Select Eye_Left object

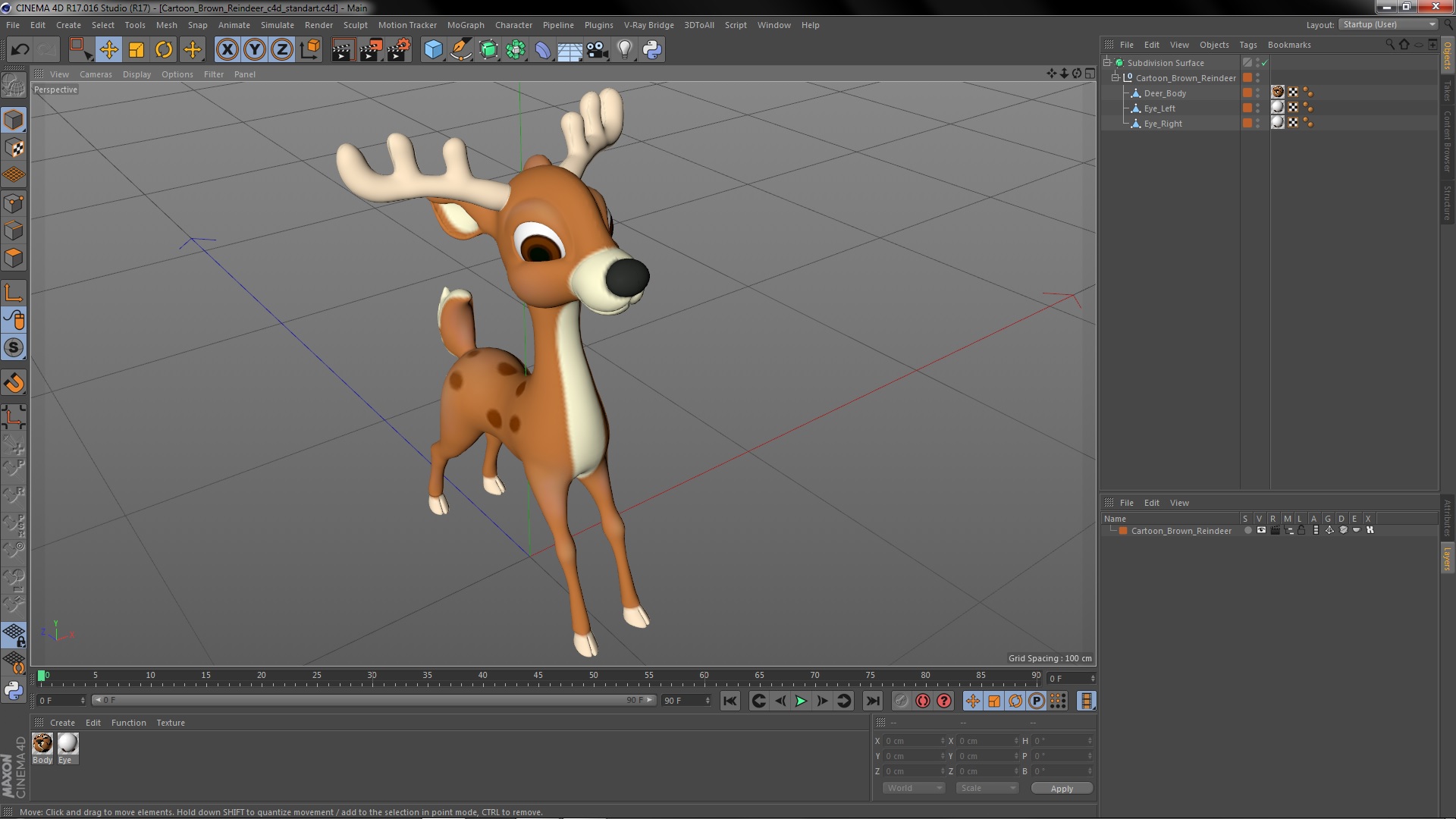1159,108
